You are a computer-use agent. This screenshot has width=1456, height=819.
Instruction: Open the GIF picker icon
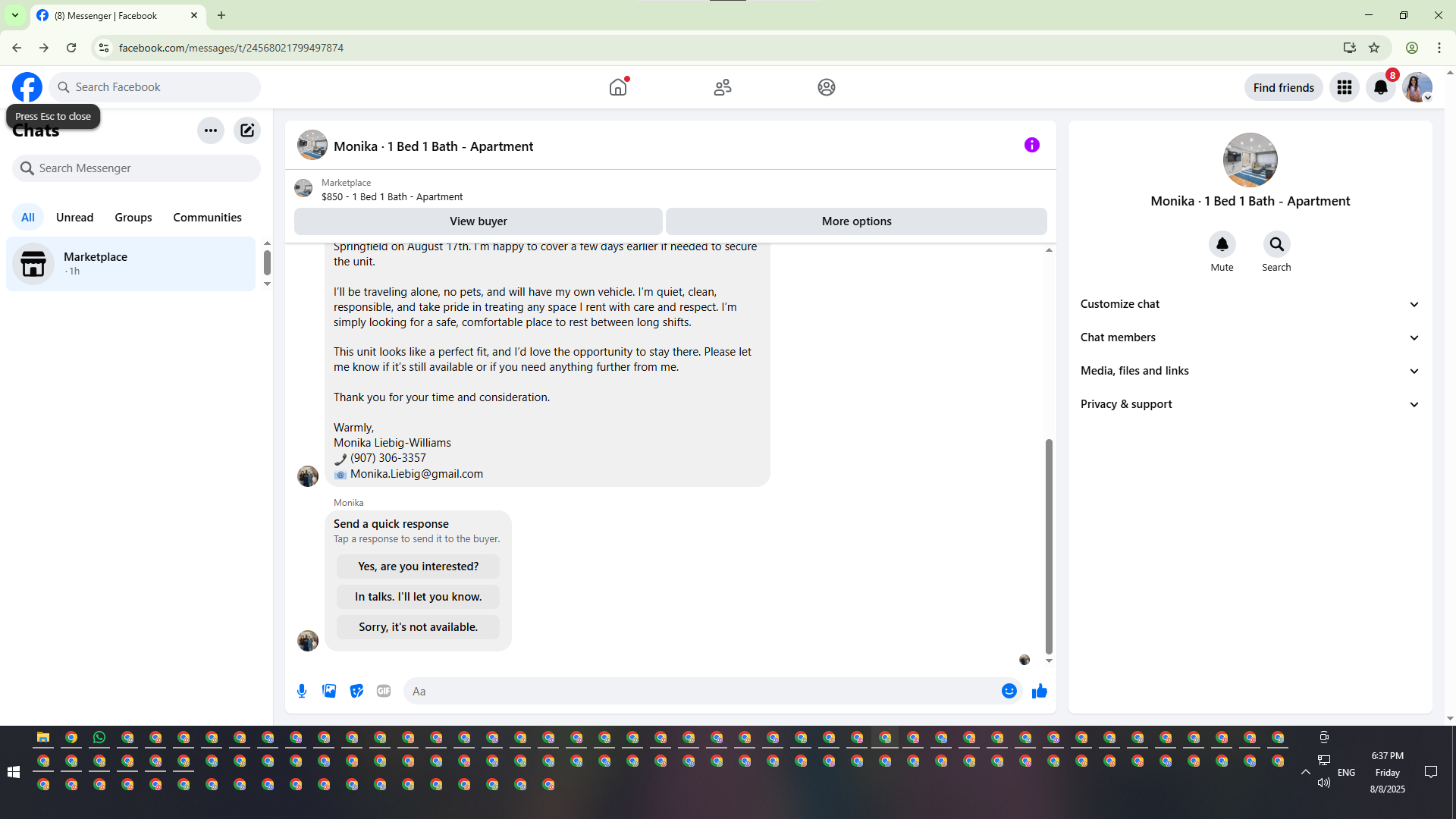(x=384, y=691)
